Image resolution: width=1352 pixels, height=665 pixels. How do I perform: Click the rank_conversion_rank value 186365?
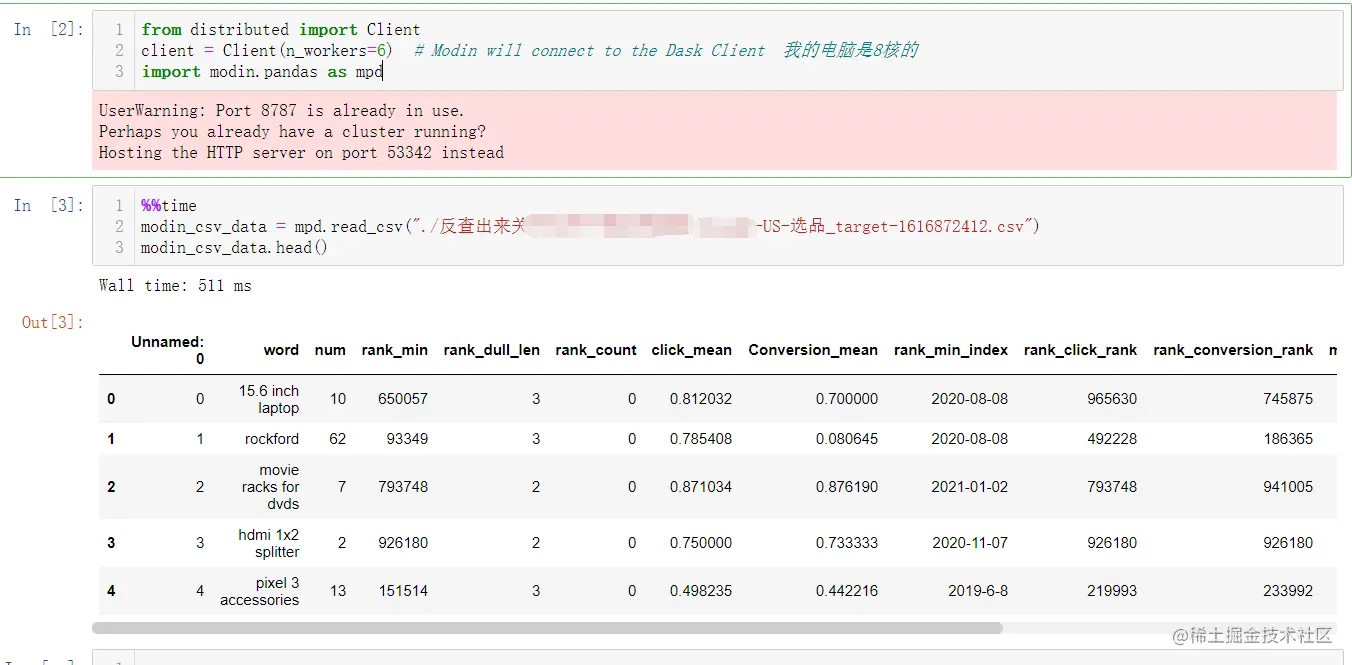pos(1288,439)
